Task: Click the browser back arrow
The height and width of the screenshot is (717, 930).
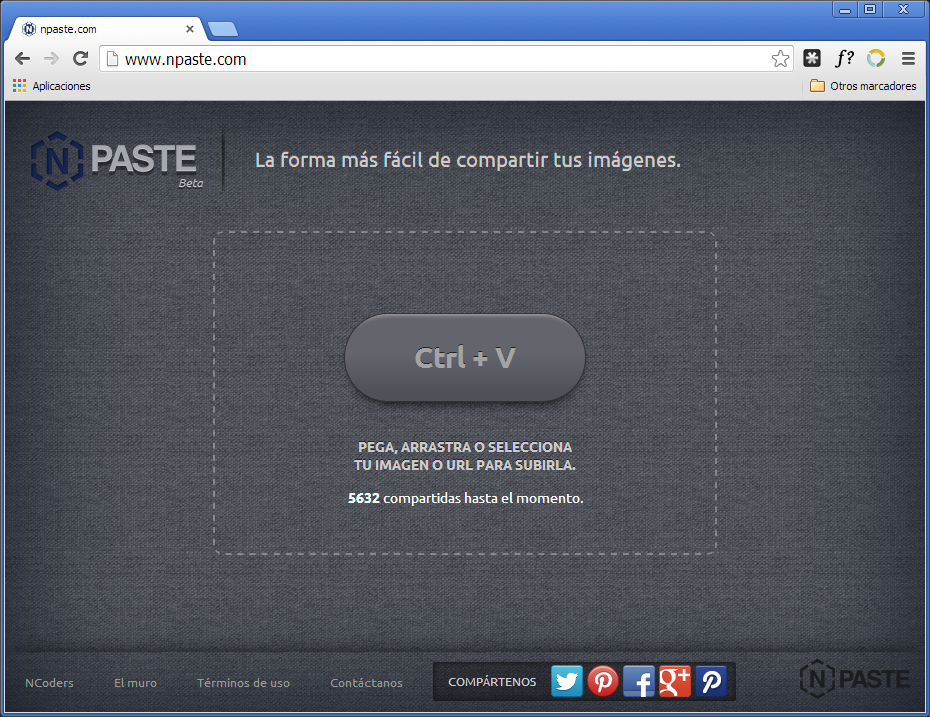Action: pos(23,59)
